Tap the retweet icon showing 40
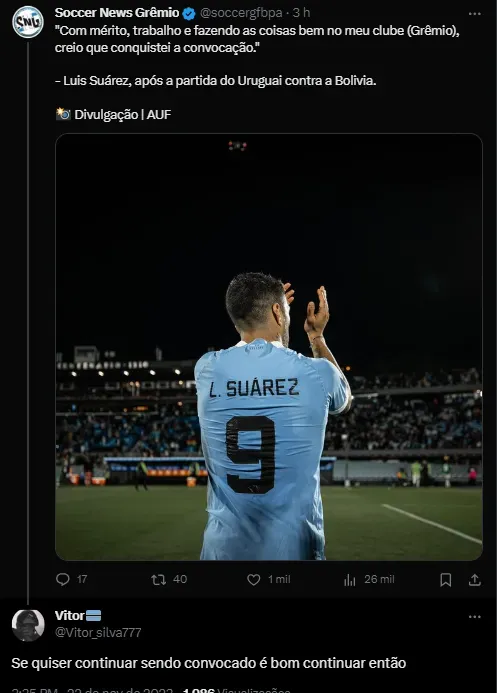 coord(159,579)
